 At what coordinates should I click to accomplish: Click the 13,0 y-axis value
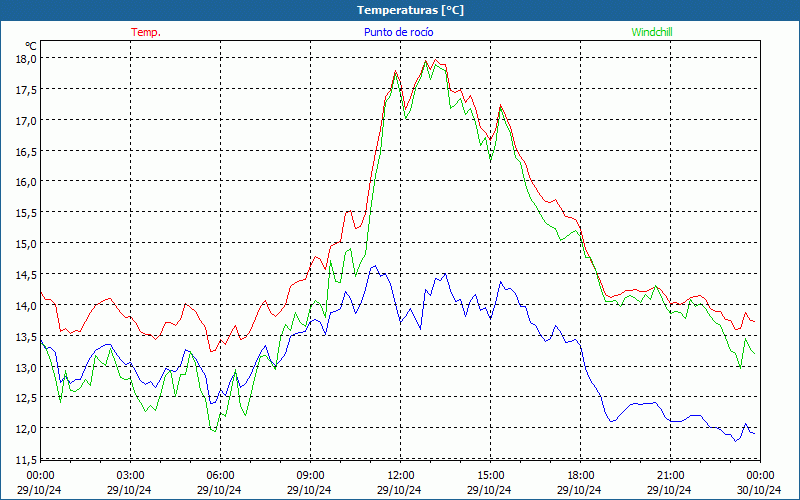tap(26, 367)
